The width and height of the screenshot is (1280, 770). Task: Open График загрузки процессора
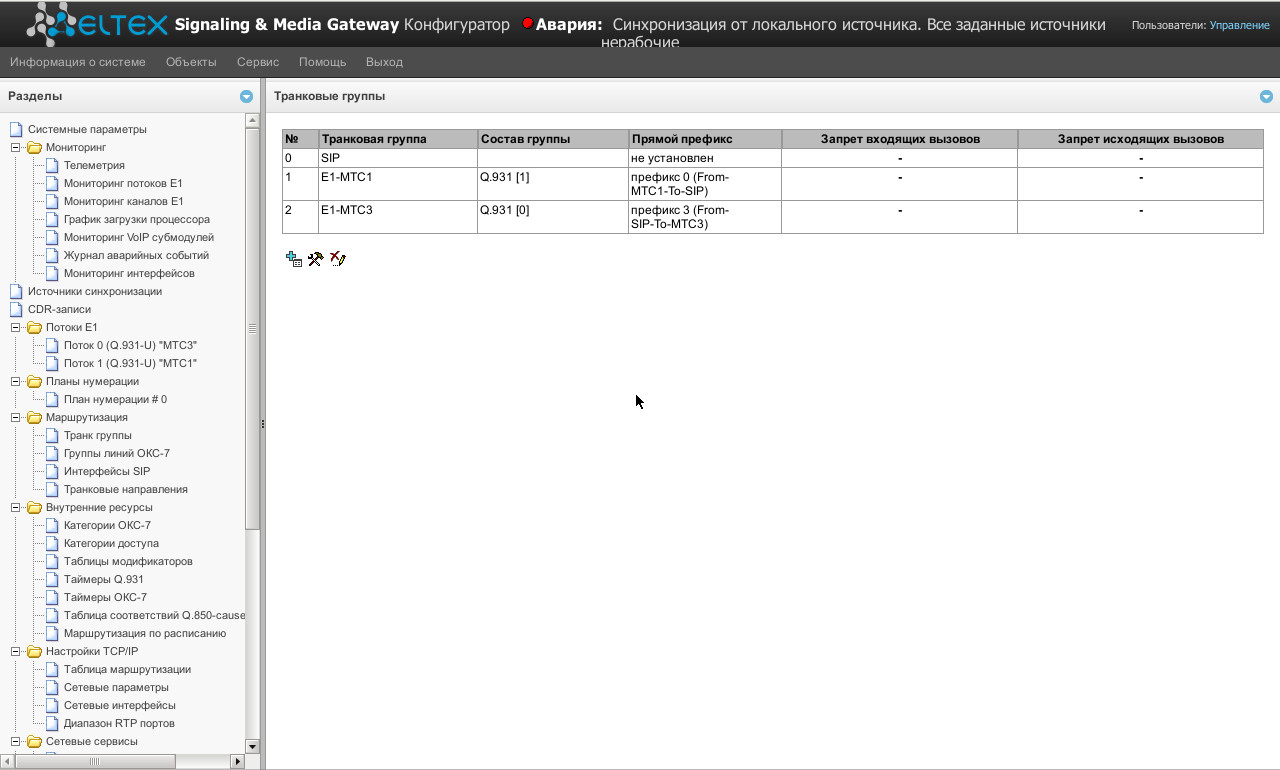point(137,219)
